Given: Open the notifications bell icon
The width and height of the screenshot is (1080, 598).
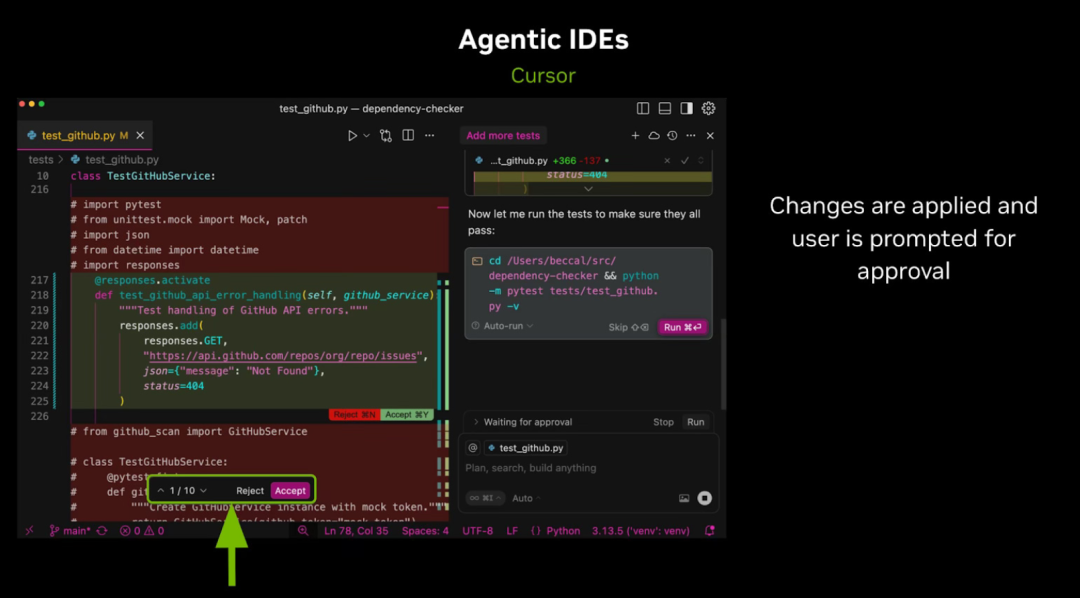Looking at the screenshot, I should click(710, 530).
